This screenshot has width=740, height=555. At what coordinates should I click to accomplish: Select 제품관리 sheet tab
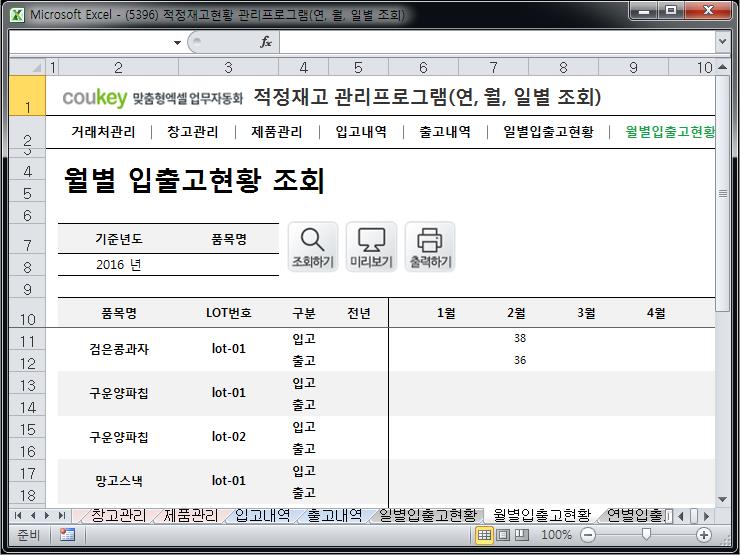click(191, 515)
